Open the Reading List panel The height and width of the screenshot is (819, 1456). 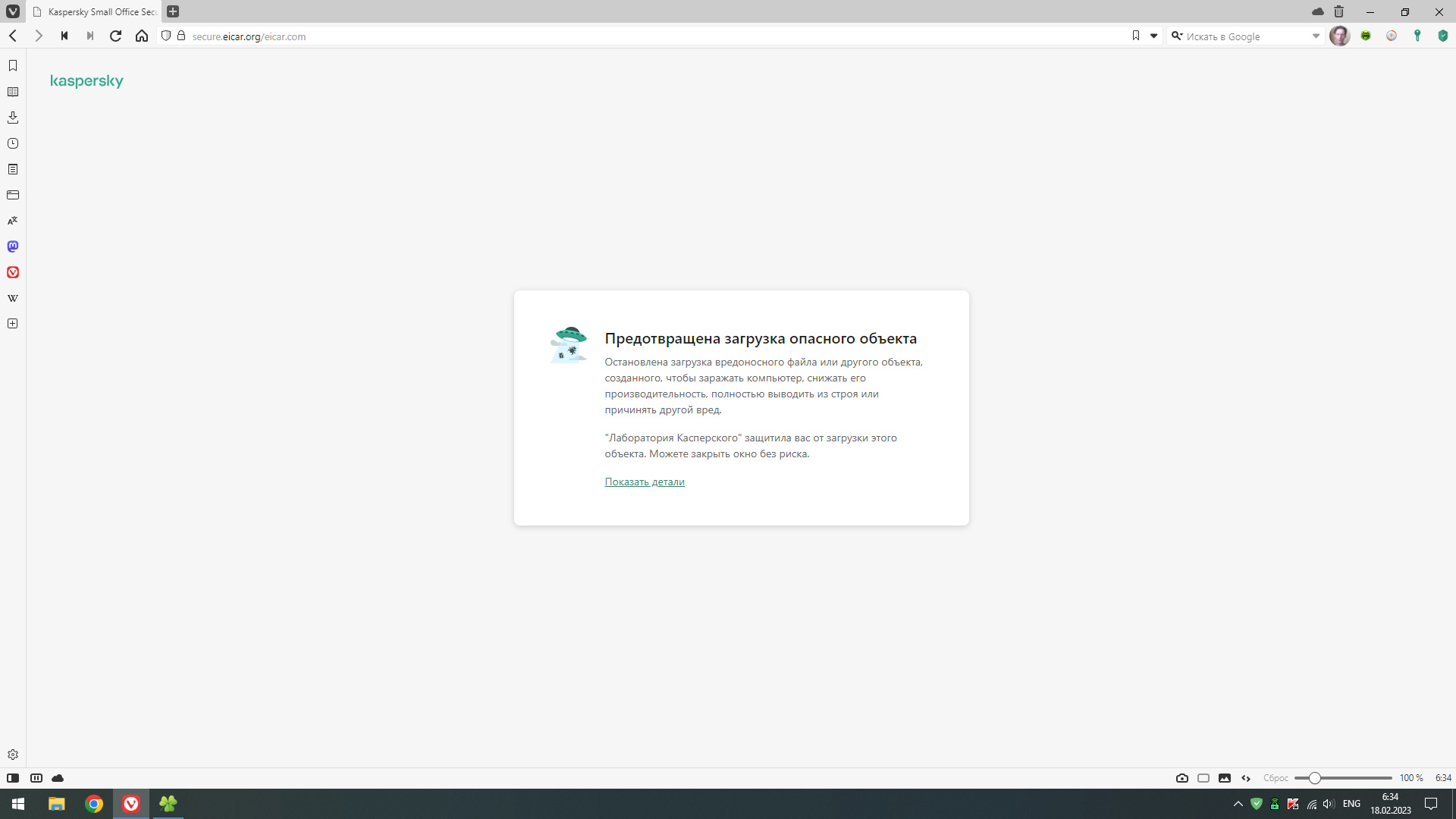13,92
